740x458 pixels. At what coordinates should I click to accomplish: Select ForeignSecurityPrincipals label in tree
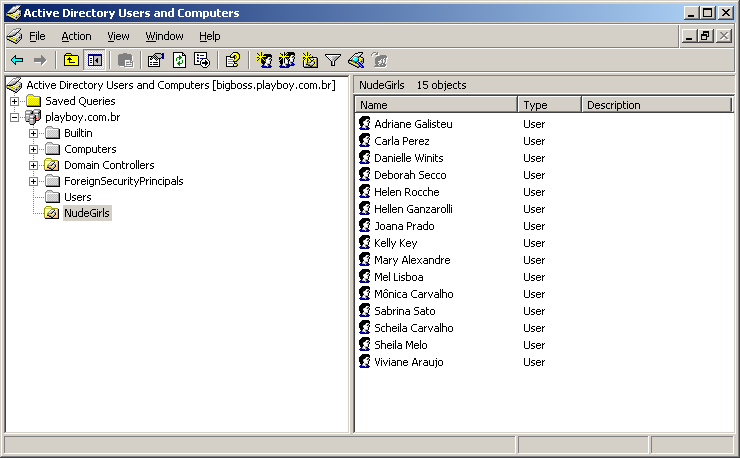pos(124,181)
